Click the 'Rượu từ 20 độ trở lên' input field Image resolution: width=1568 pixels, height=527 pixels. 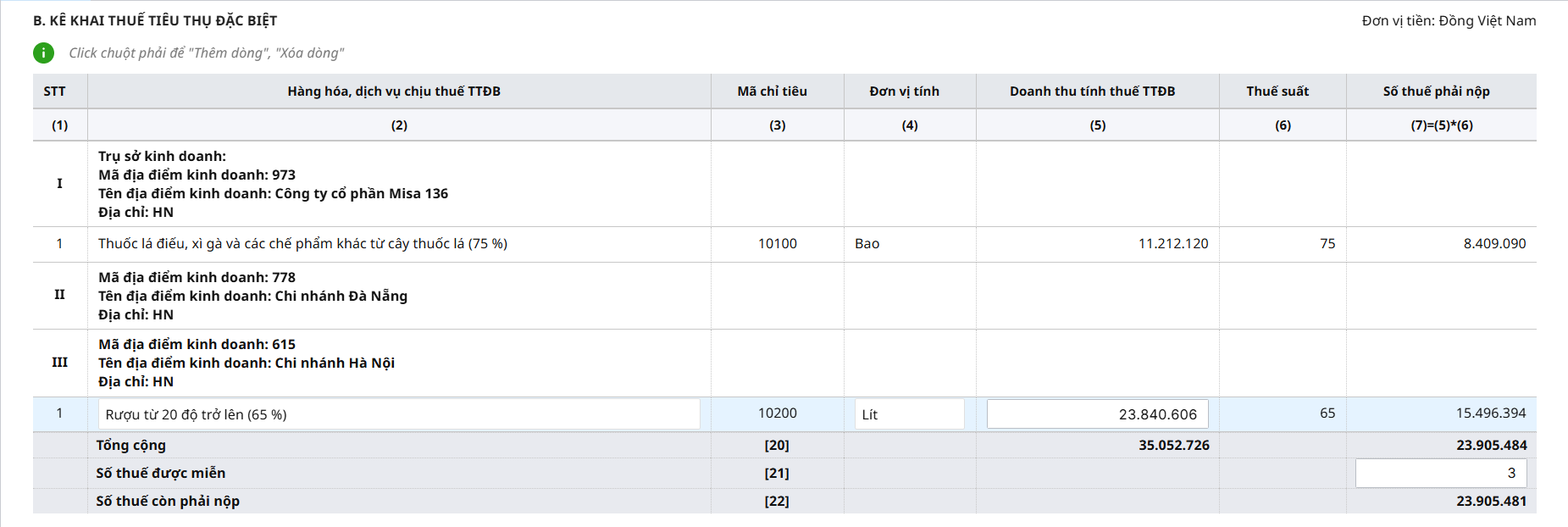pyautogui.click(x=399, y=414)
